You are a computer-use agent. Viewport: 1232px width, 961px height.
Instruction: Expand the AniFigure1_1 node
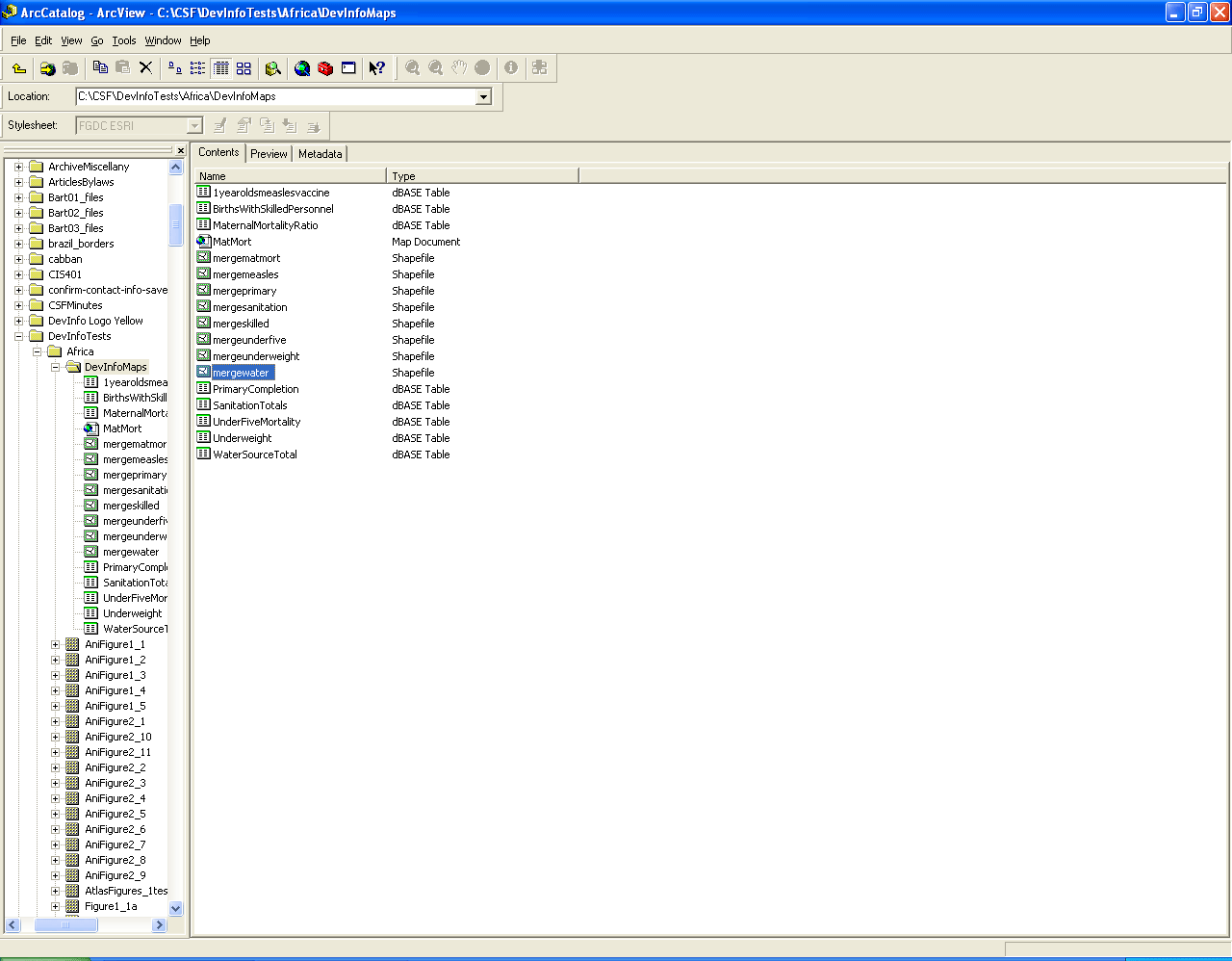(x=55, y=644)
